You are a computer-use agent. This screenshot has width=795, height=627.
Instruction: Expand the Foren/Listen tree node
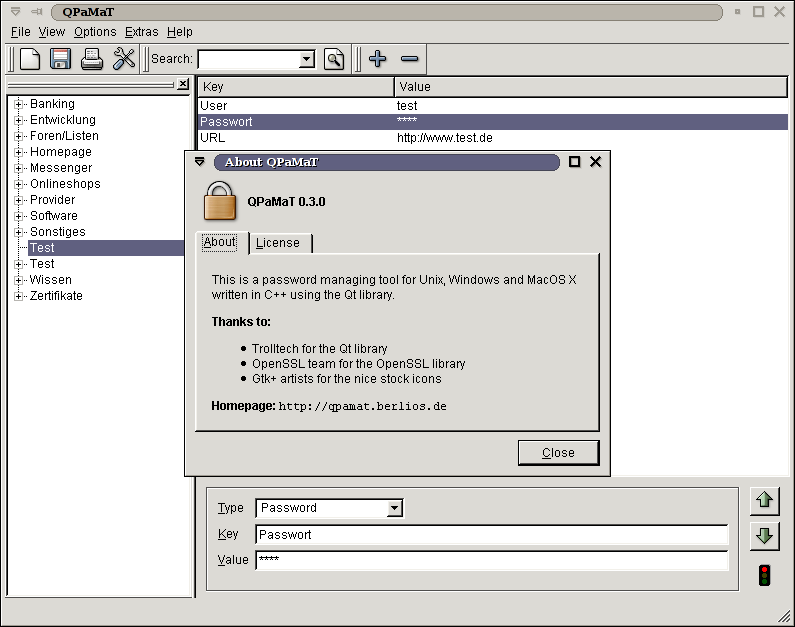coord(19,136)
